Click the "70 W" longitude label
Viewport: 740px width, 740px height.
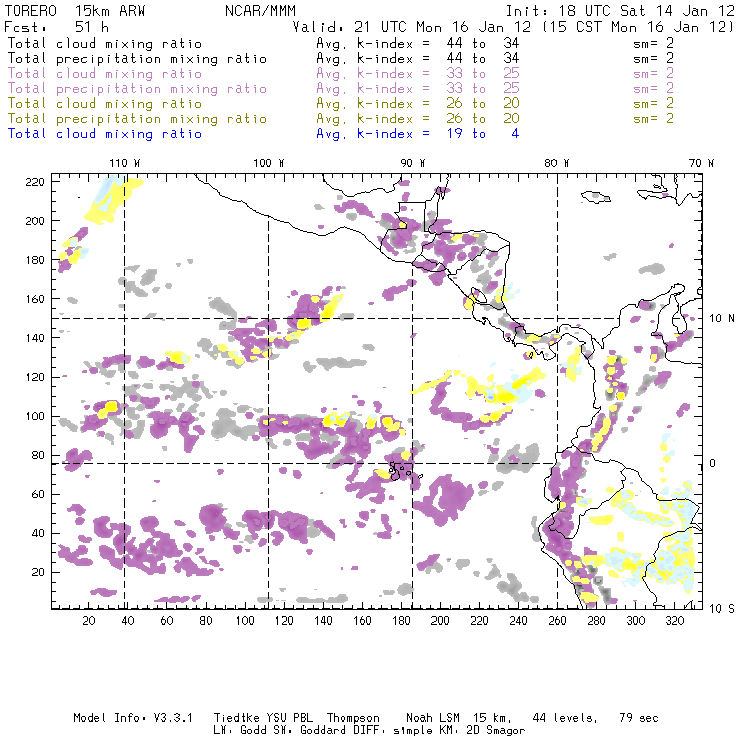[x=701, y=163]
